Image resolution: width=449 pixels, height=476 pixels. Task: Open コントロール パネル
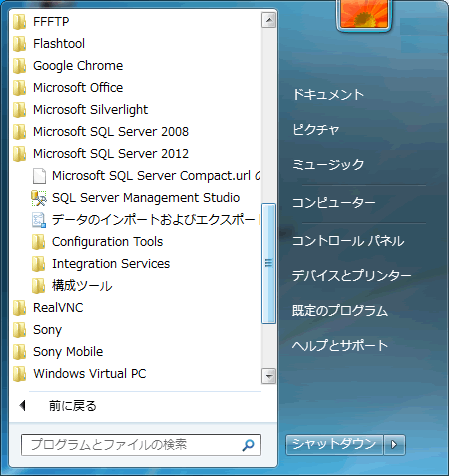(348, 241)
